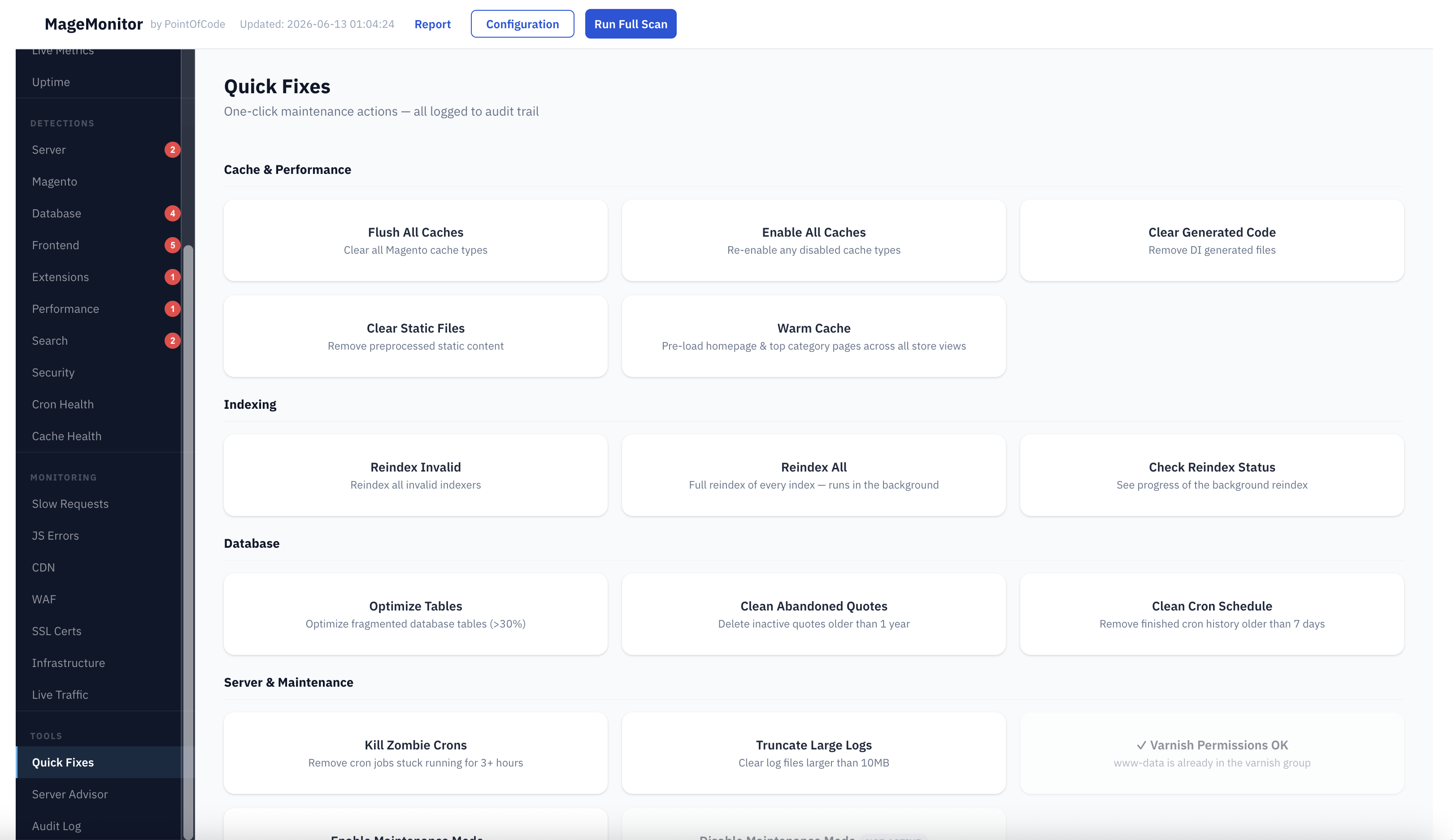Open the Security section
The height and width of the screenshot is (840, 1453).
pos(98,372)
